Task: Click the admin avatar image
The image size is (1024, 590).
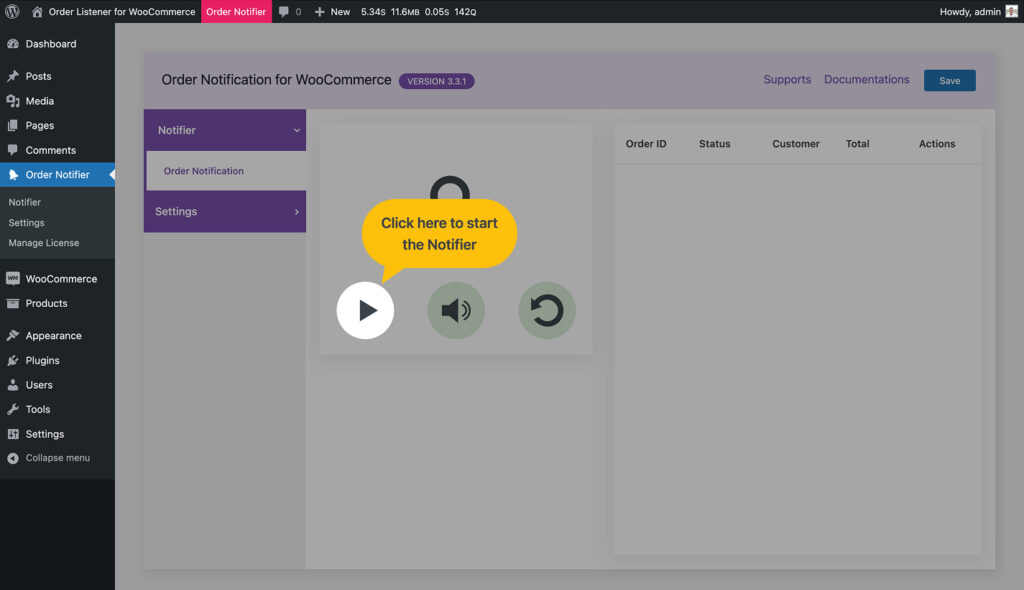Action: tap(1012, 11)
